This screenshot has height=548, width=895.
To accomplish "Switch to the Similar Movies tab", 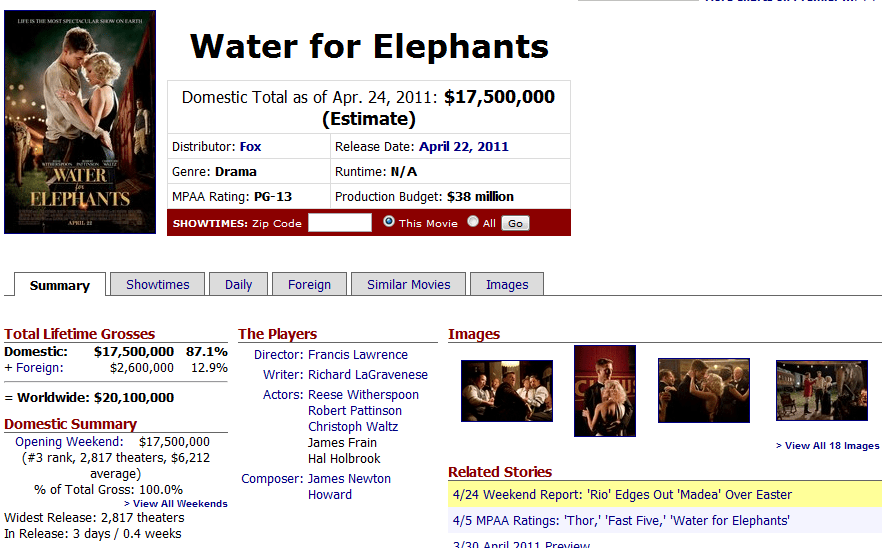I will pyautogui.click(x=408, y=284).
